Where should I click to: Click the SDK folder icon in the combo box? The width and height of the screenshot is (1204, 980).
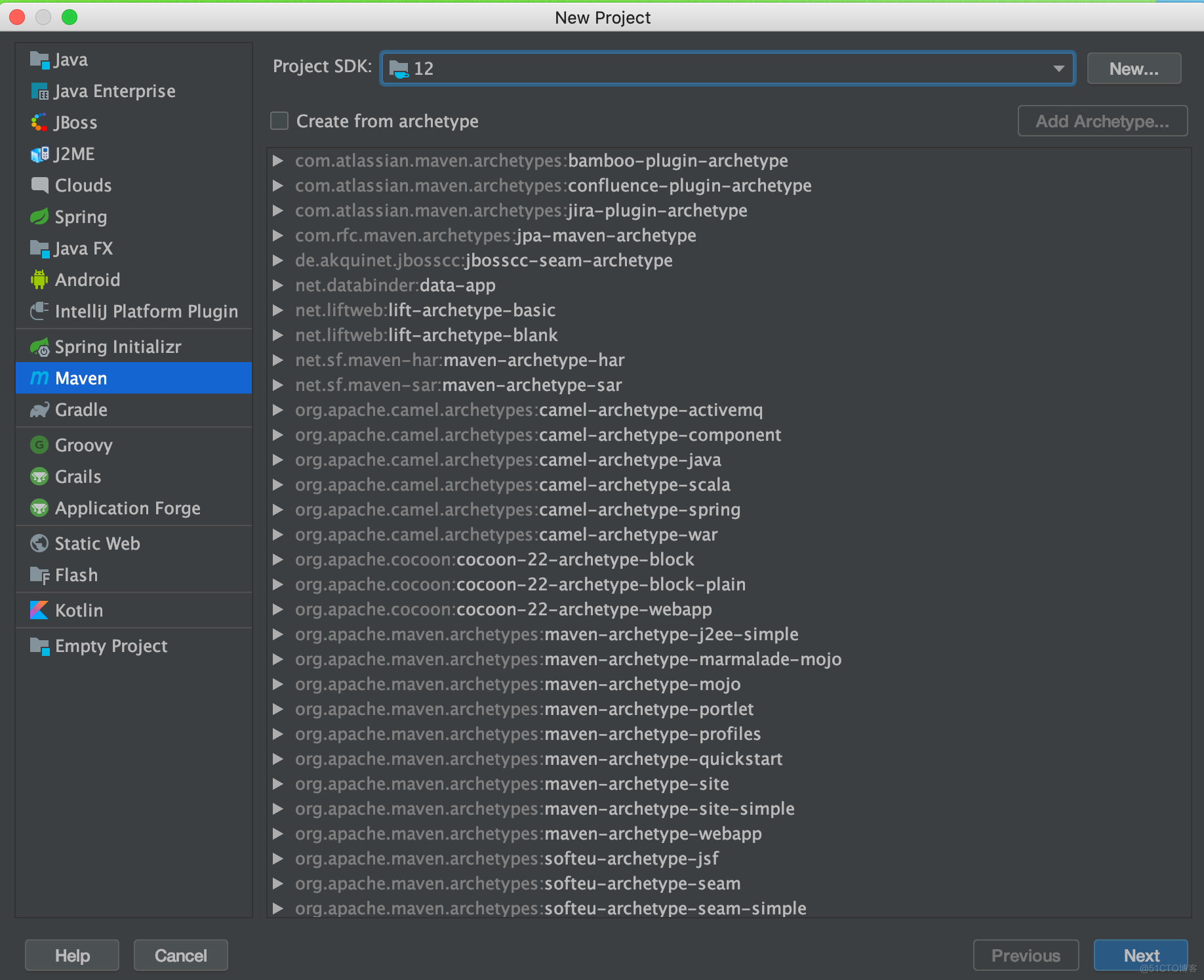[x=399, y=68]
